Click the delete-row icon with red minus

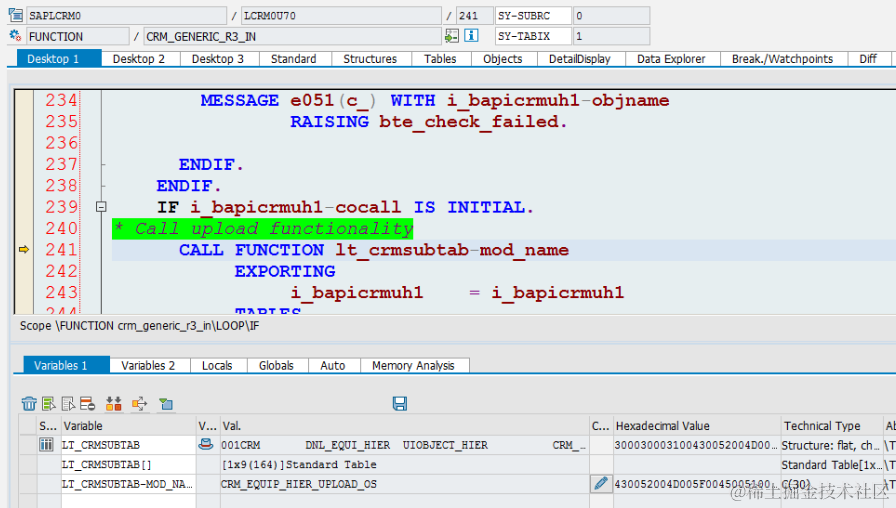(87, 404)
